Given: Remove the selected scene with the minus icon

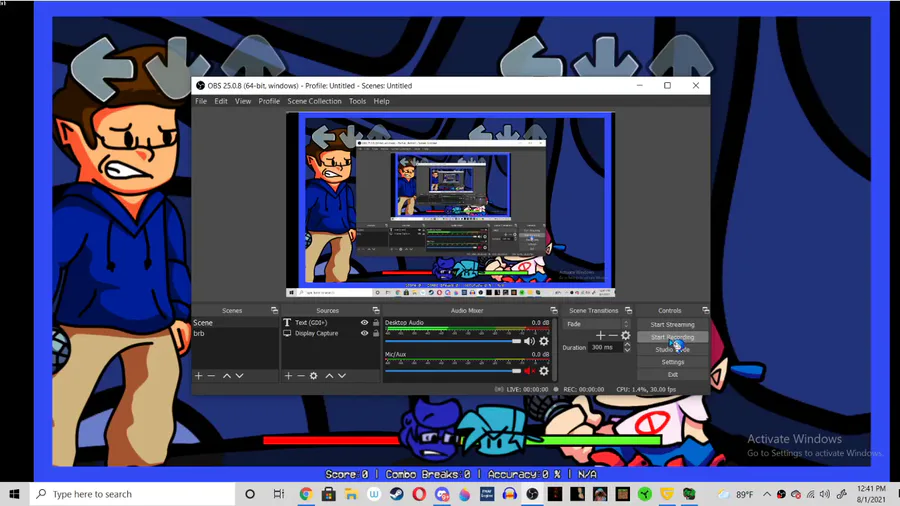Looking at the screenshot, I should point(211,376).
